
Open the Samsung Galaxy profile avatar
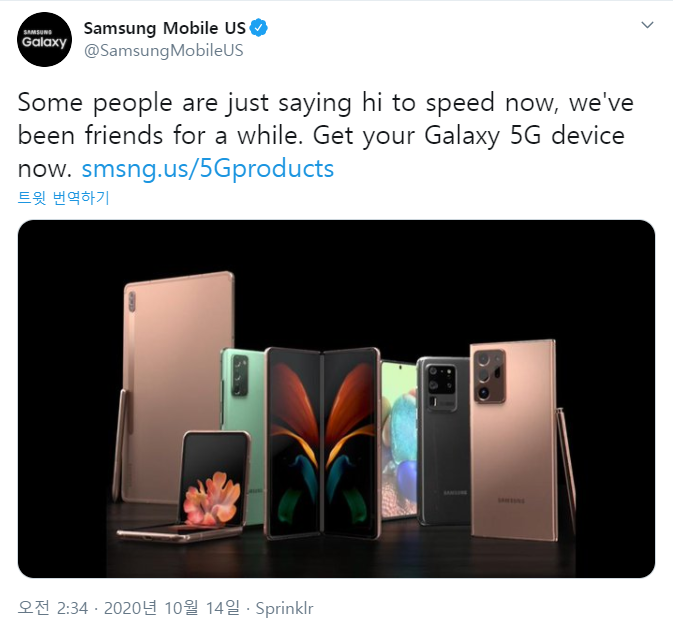pyautogui.click(x=44, y=39)
